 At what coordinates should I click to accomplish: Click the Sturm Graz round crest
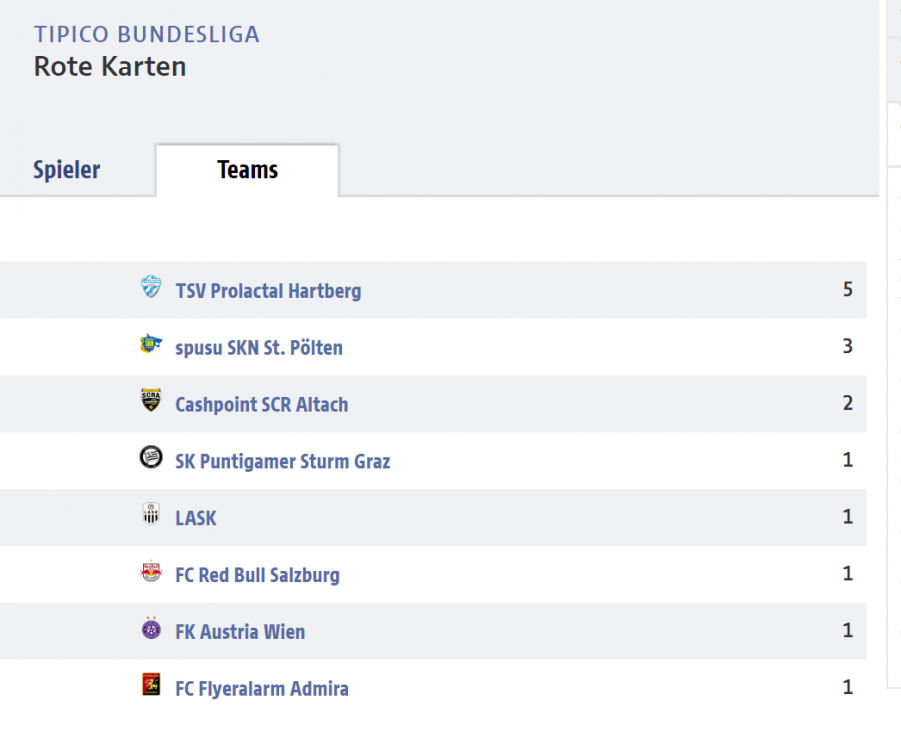tap(151, 457)
